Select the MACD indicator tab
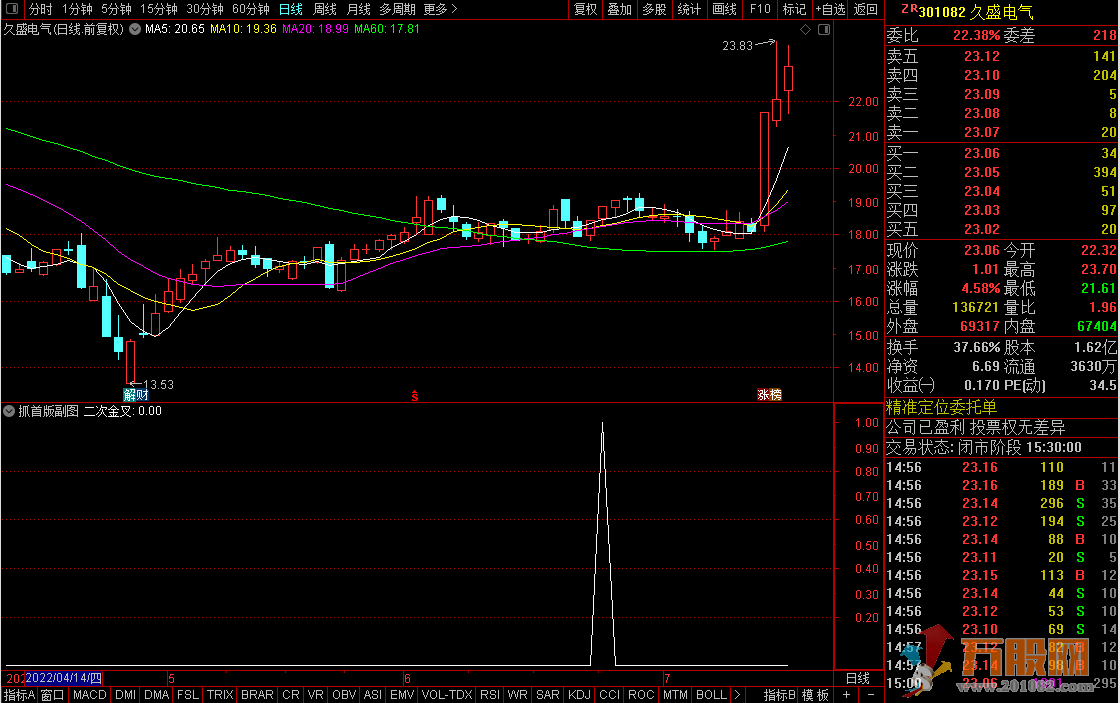The image size is (1120, 703). (89, 695)
